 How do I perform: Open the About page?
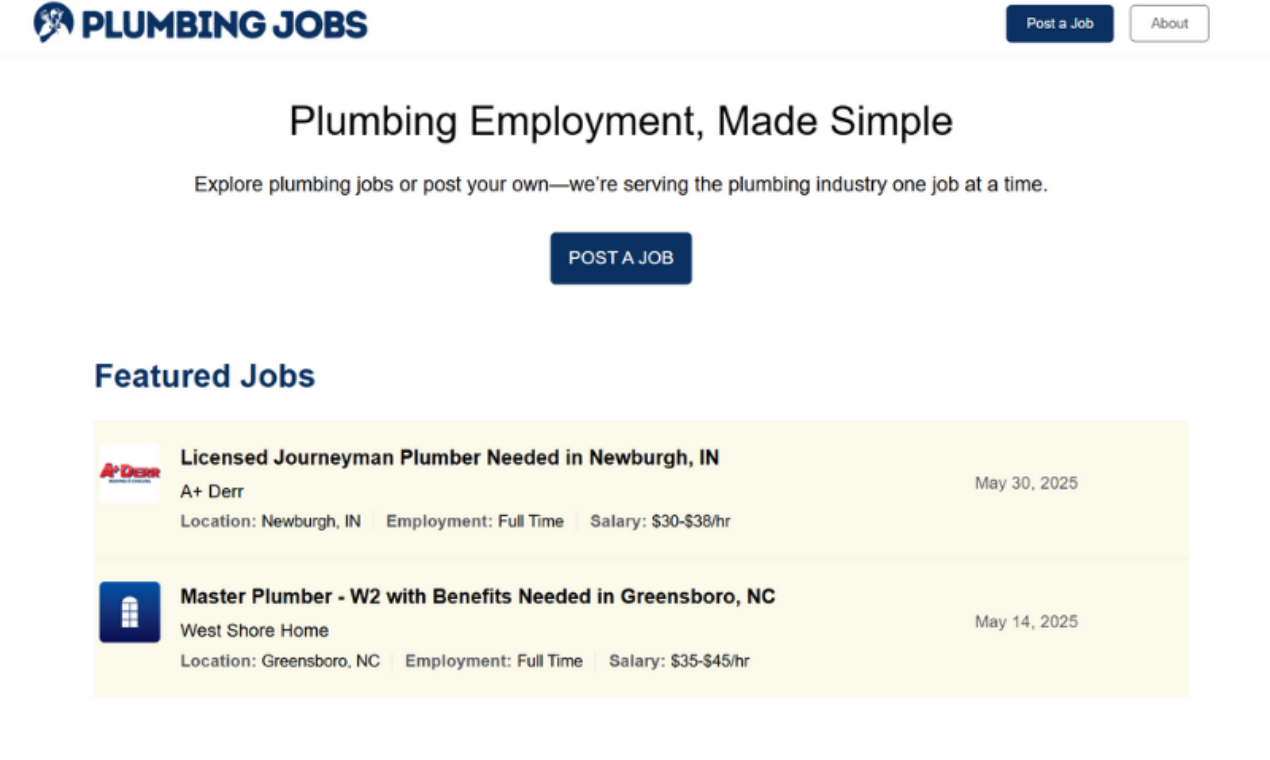pyautogui.click(x=1168, y=23)
